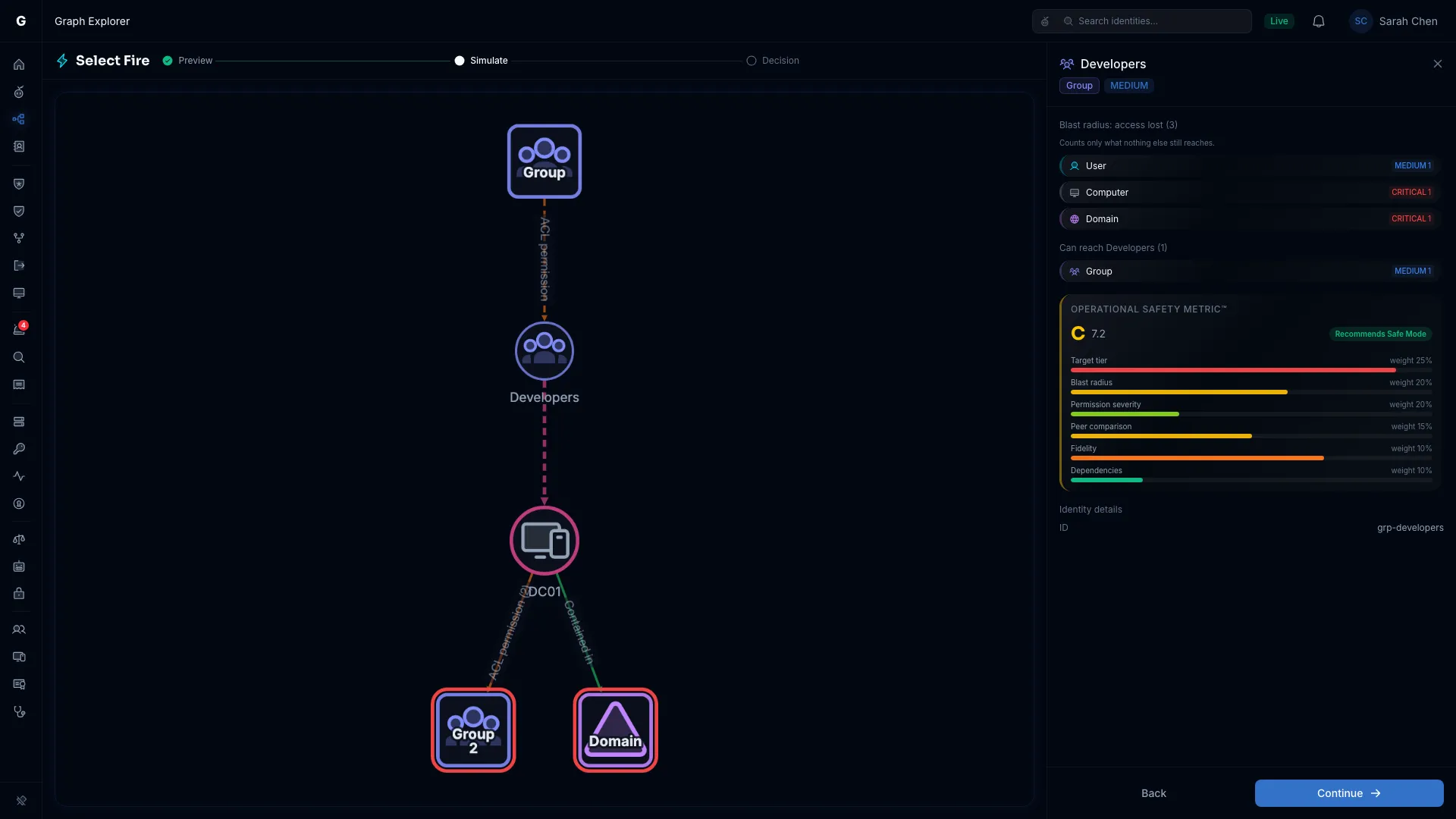The image size is (1456, 819).
Task: Select Group row under Can reach Developers
Action: 1249,271
